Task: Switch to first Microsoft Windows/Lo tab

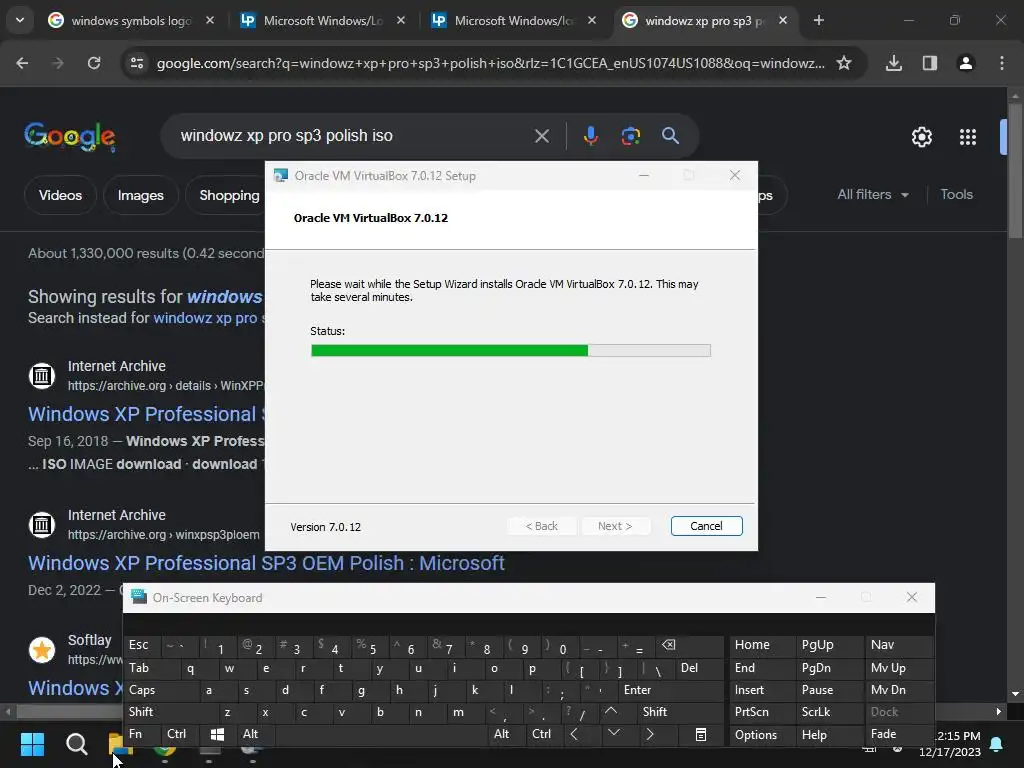Action: point(323,20)
